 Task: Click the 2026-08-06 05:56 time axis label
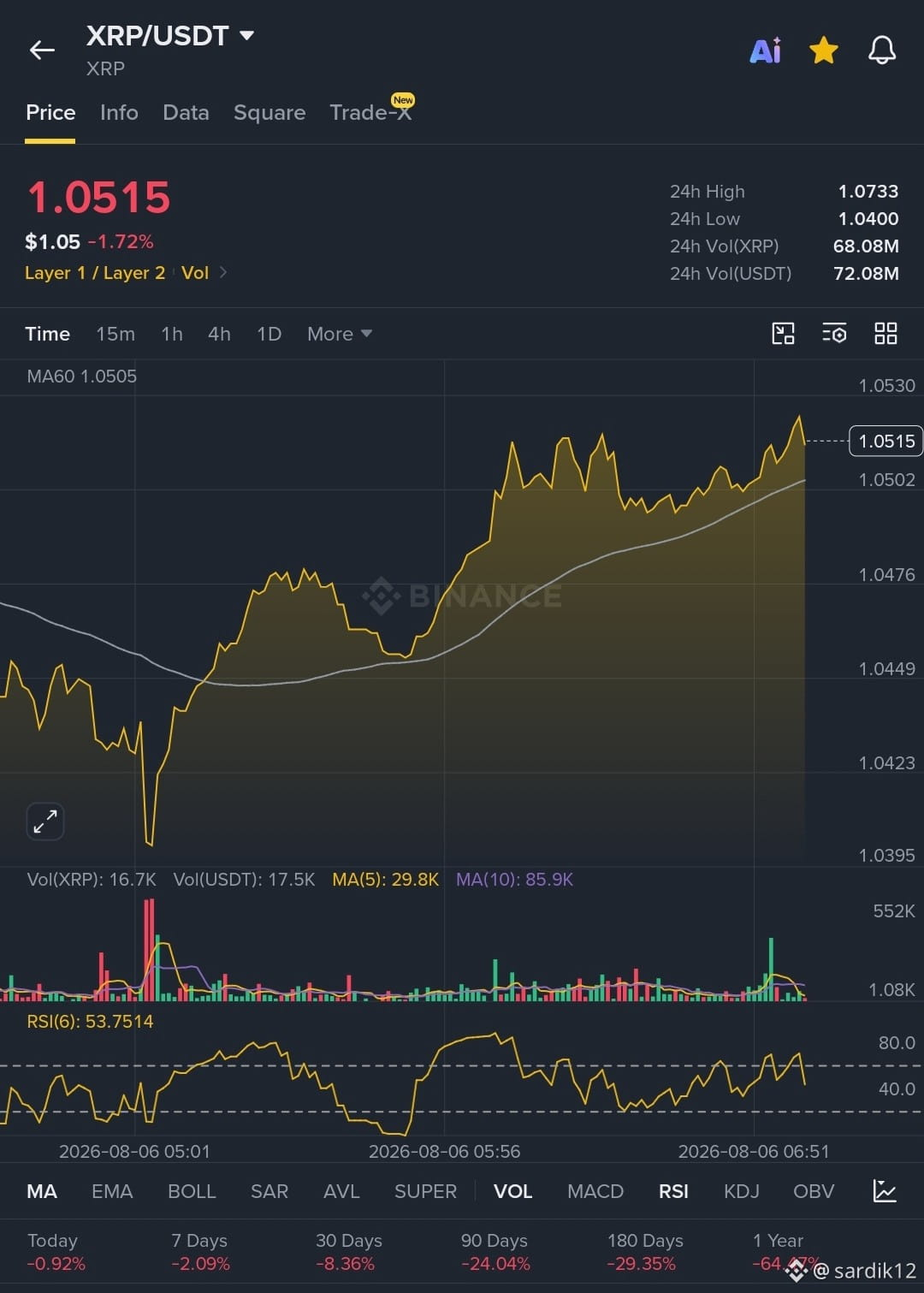tap(444, 1152)
